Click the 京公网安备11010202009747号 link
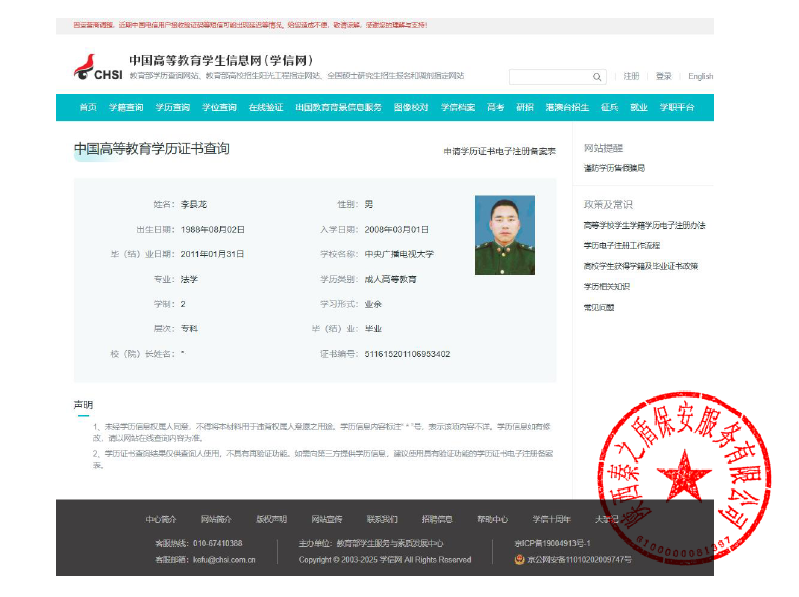This screenshot has width=799, height=597. (579, 559)
